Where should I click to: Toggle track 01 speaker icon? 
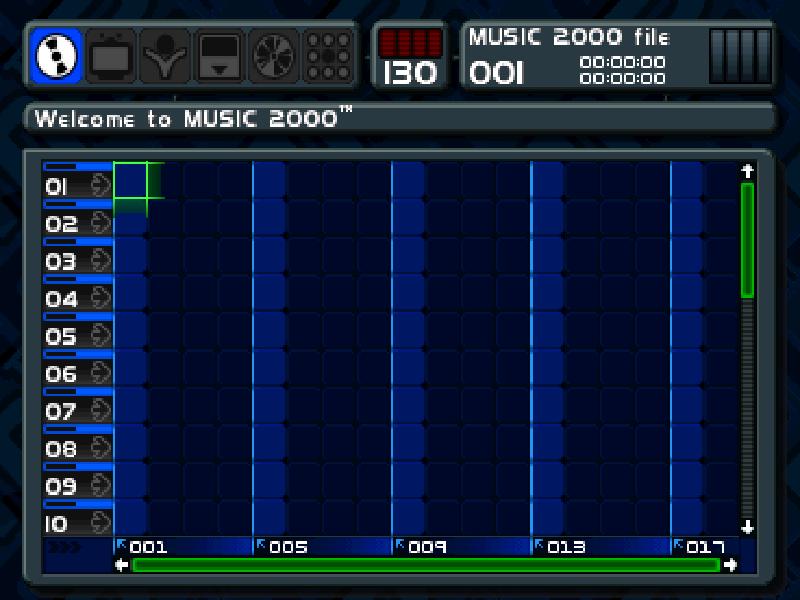pos(101,185)
